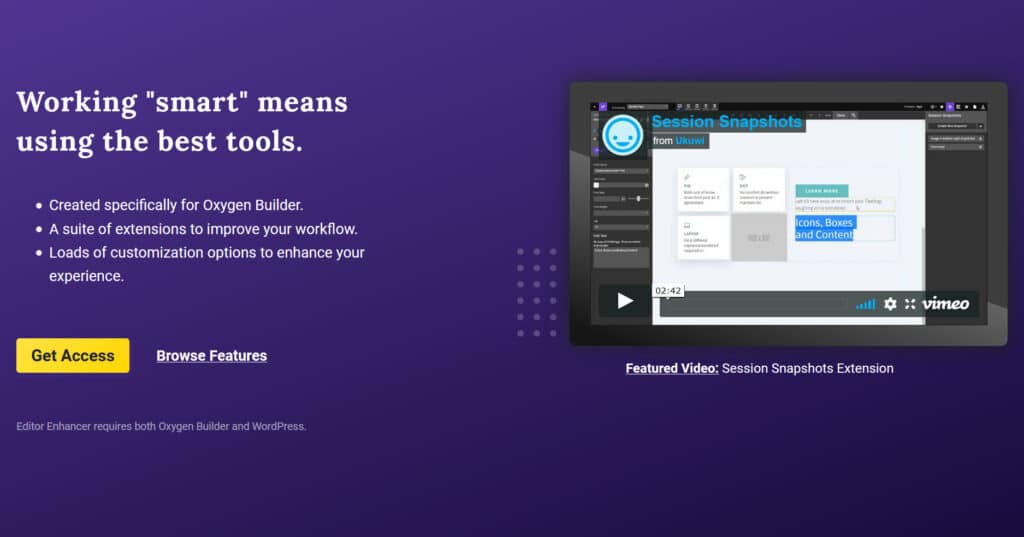This screenshot has width=1024, height=537.
Task: Play the Session Snapshots video
Action: pyautogui.click(x=624, y=301)
